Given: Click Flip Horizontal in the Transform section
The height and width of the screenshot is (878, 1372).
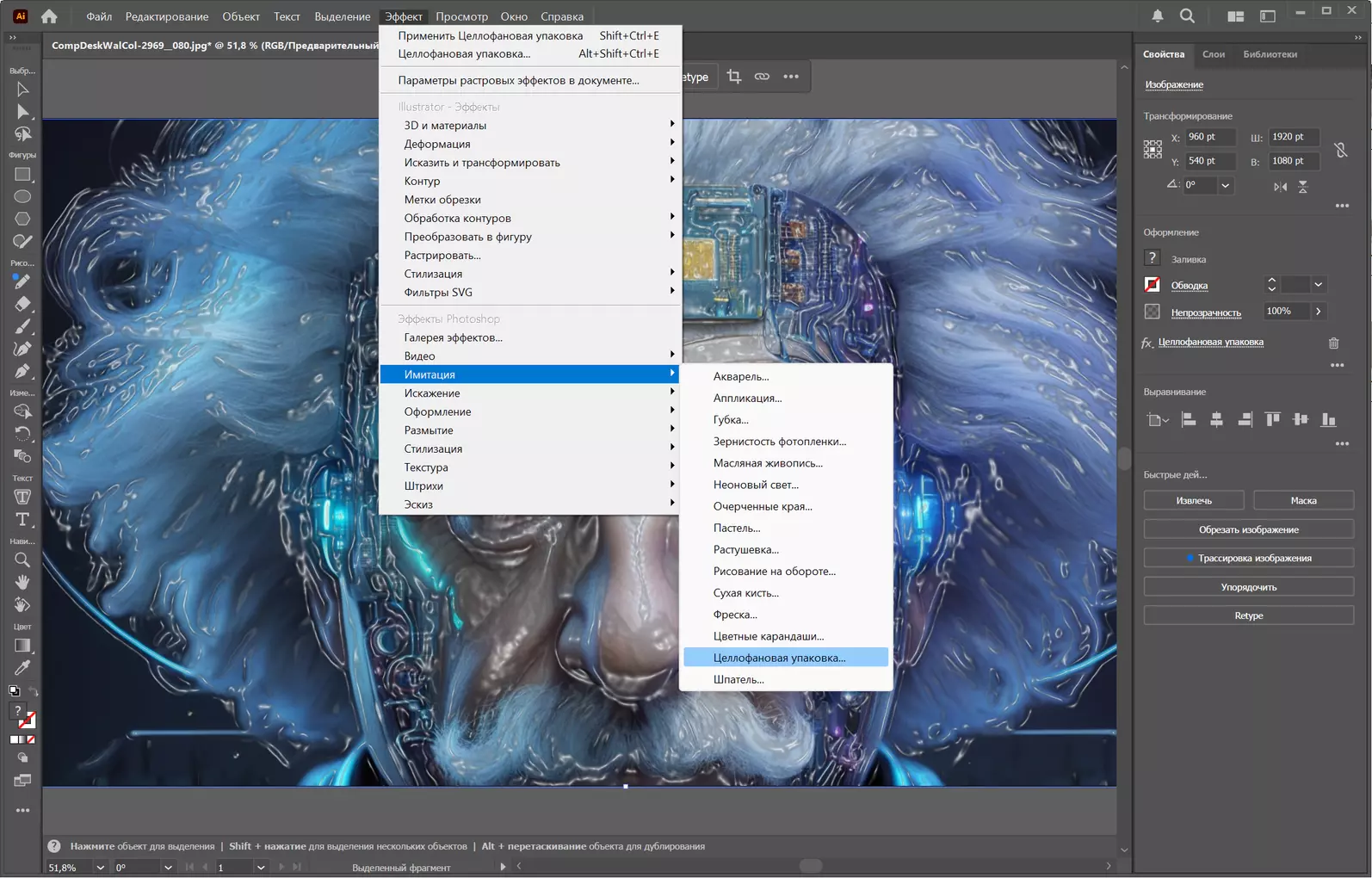Looking at the screenshot, I should (x=1280, y=186).
